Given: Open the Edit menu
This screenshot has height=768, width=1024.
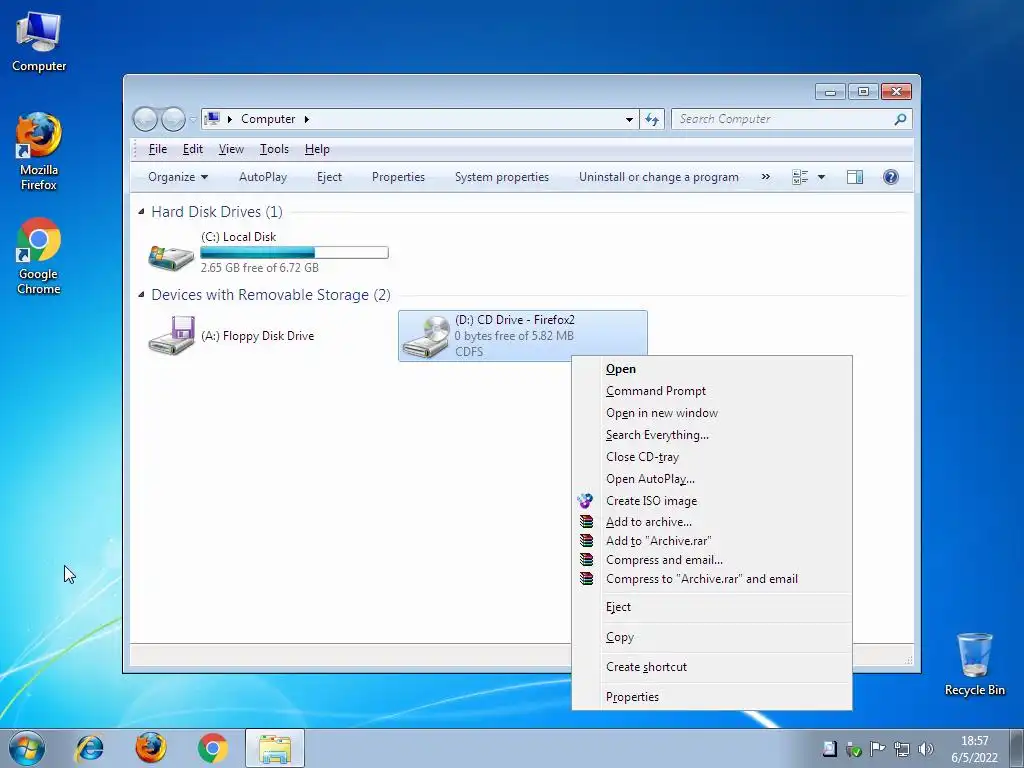Looking at the screenshot, I should pos(193,149).
